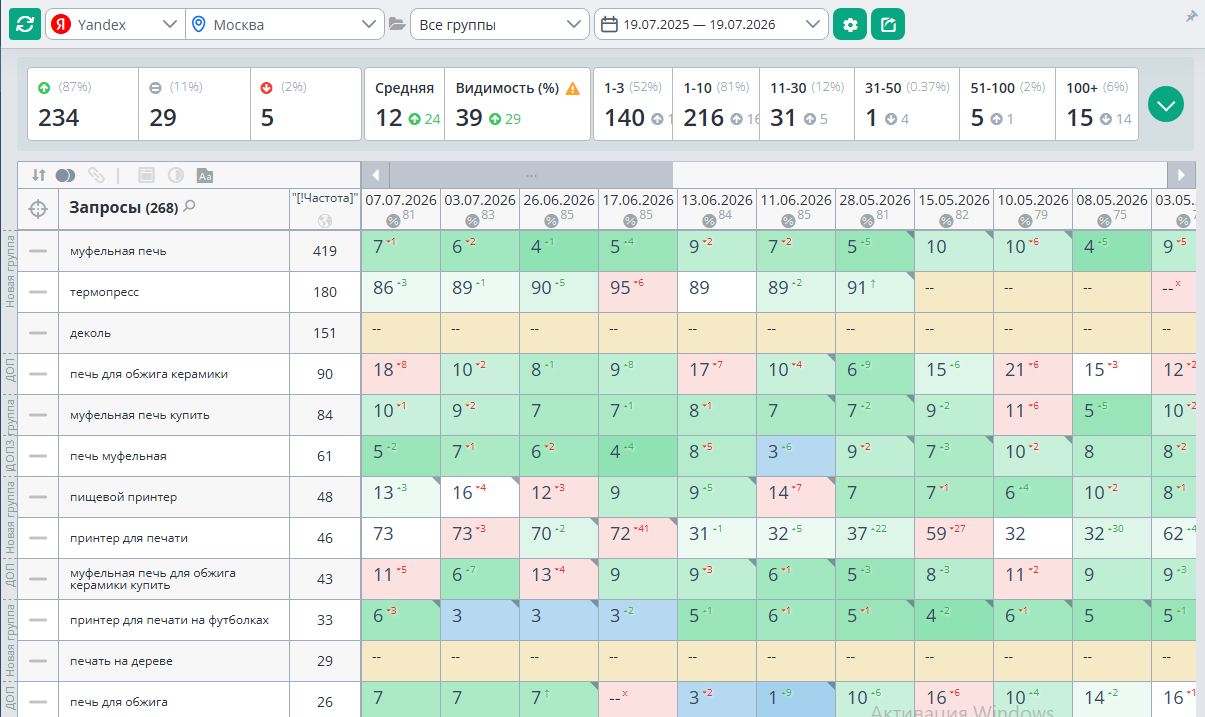Click the crosshair target icon beside Запросы

point(38,209)
